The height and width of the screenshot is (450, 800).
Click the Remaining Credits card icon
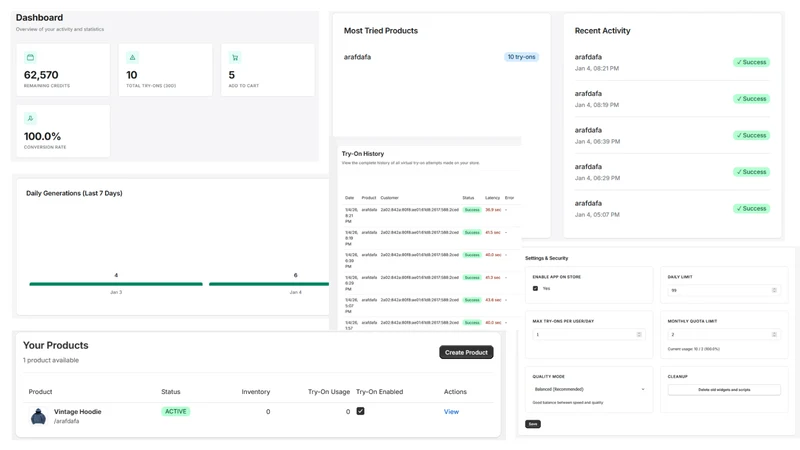pyautogui.click(x=31, y=58)
